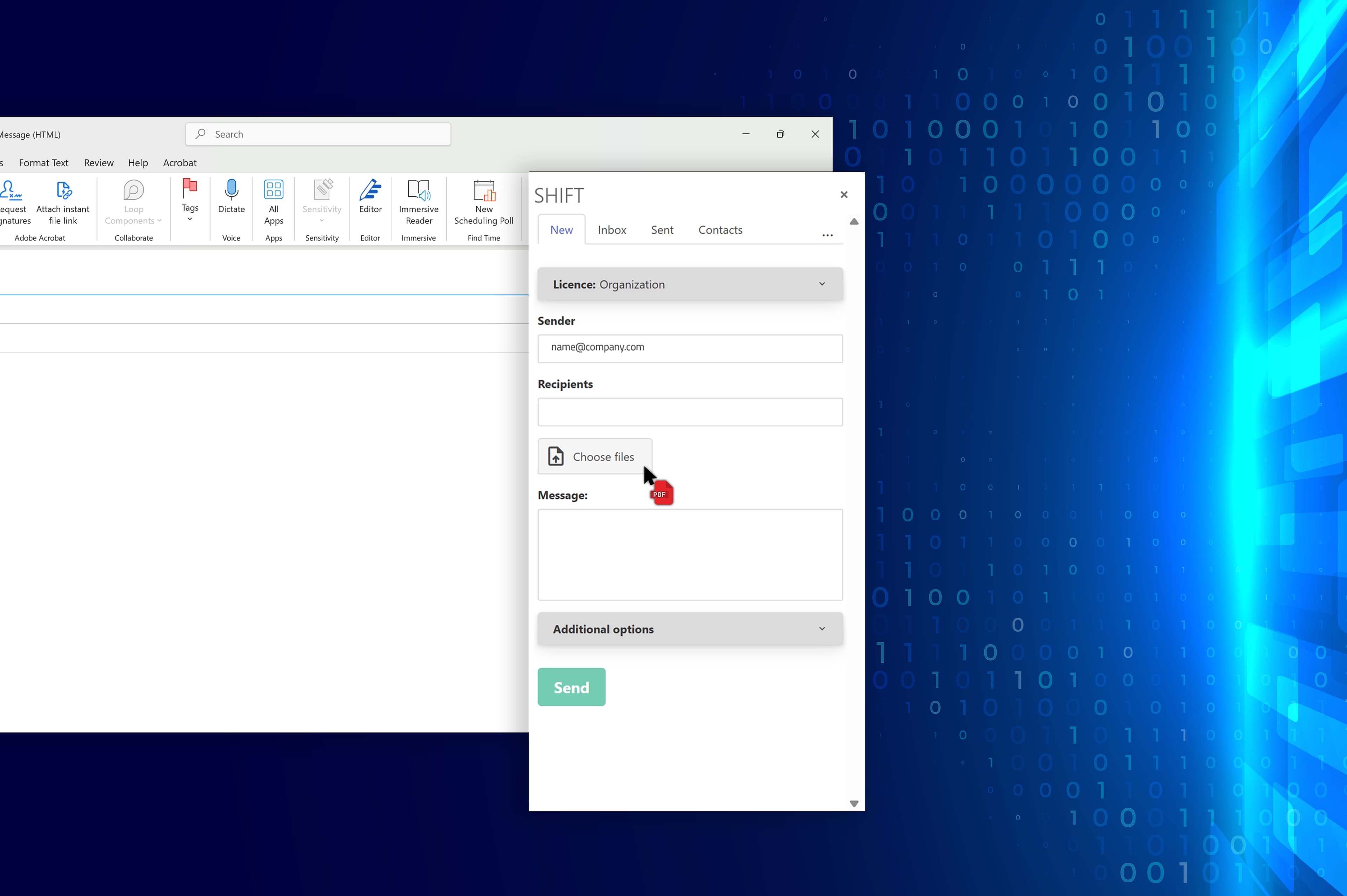Screen dimensions: 1347x896
Task: Click the scroll-down triangle in SHIFT panel
Action: 853,803
